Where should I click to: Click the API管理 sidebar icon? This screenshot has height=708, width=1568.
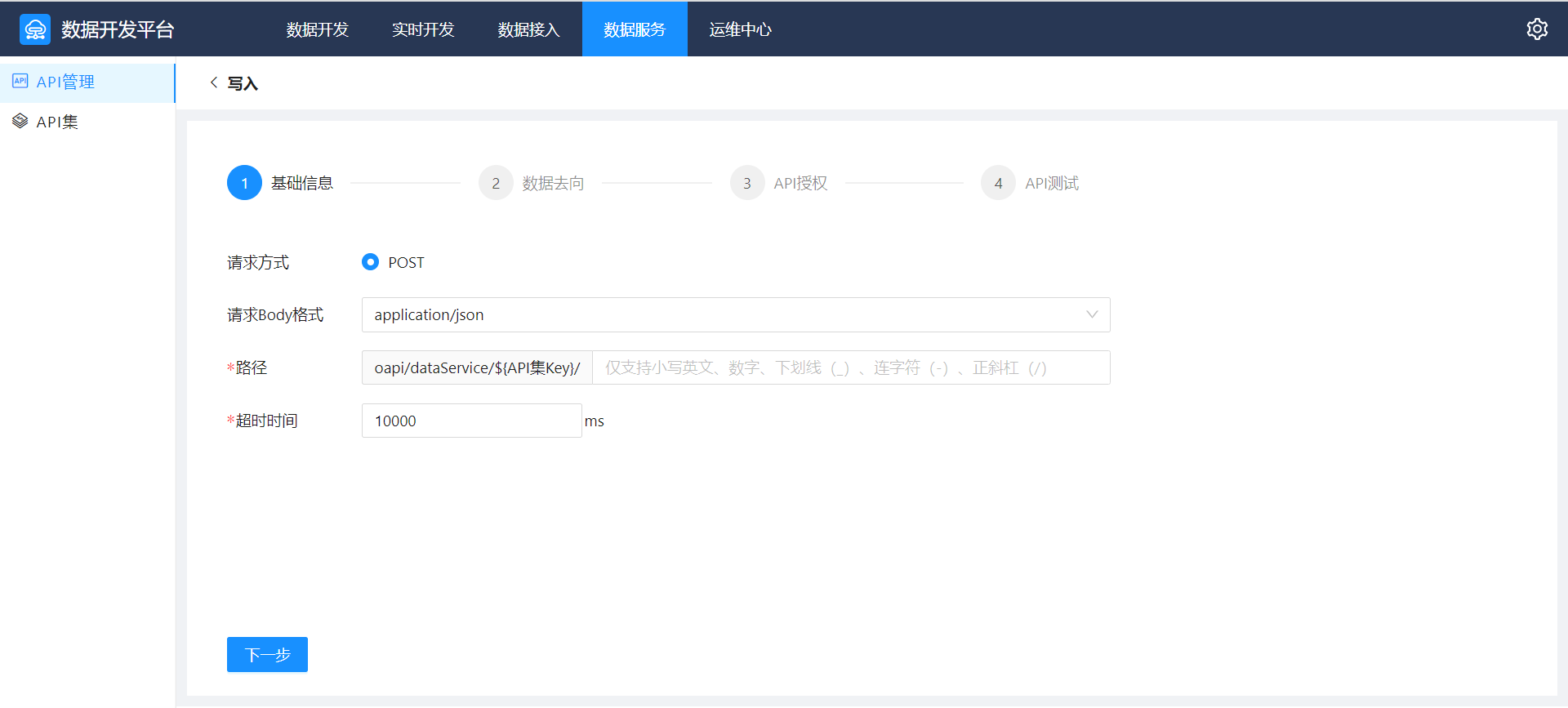click(20, 81)
